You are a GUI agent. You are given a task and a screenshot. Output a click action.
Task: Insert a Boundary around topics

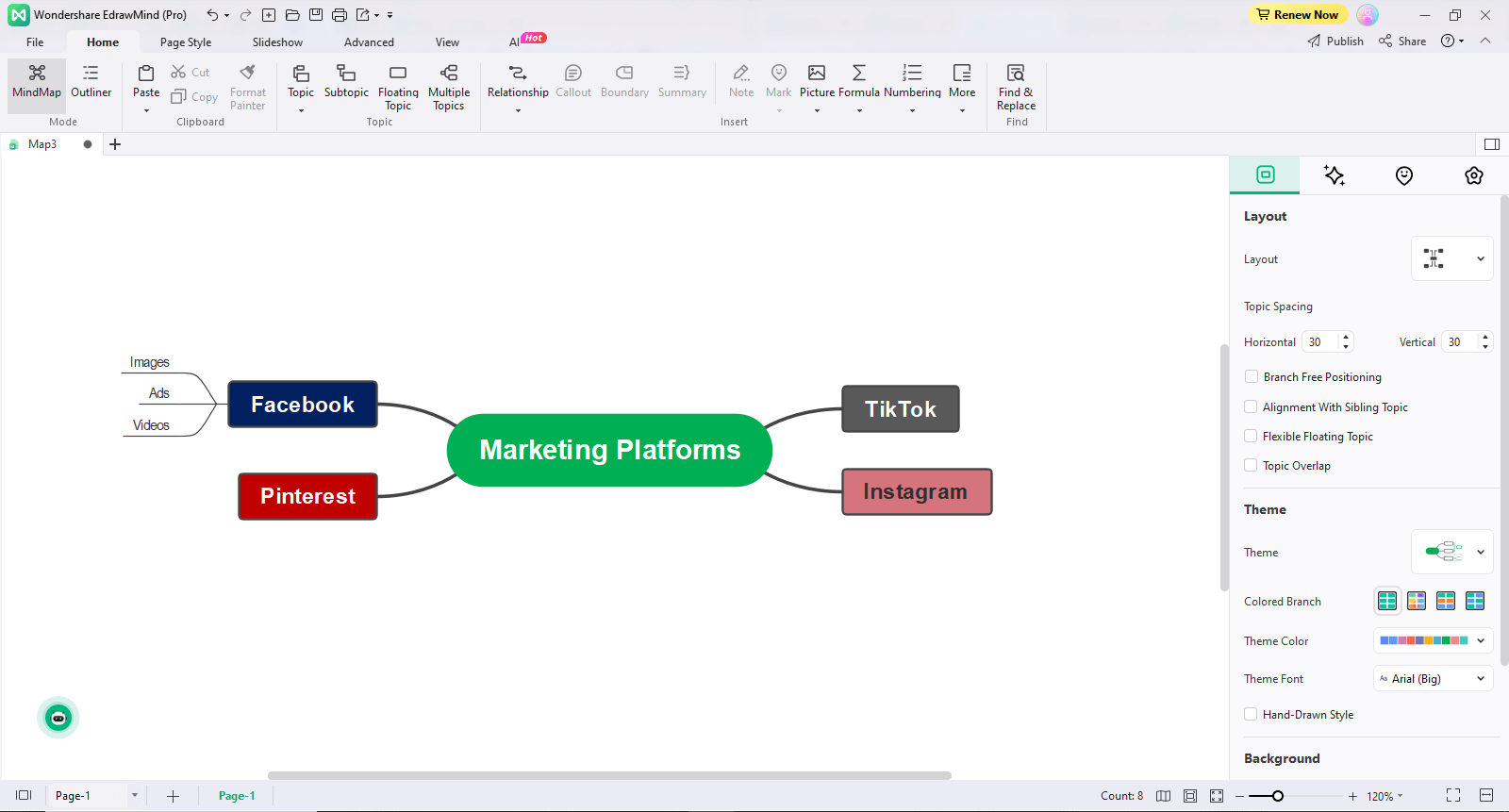pyautogui.click(x=624, y=81)
